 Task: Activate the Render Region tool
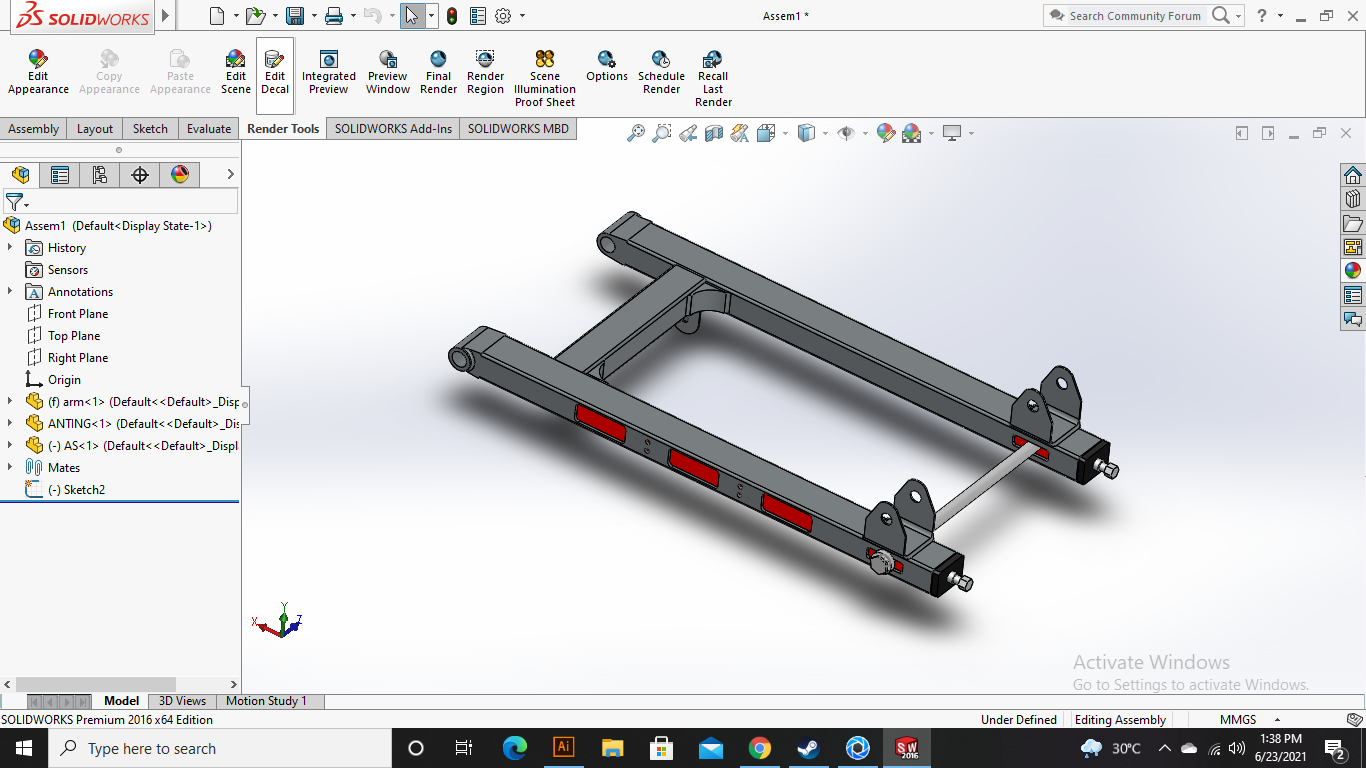pyautogui.click(x=485, y=72)
